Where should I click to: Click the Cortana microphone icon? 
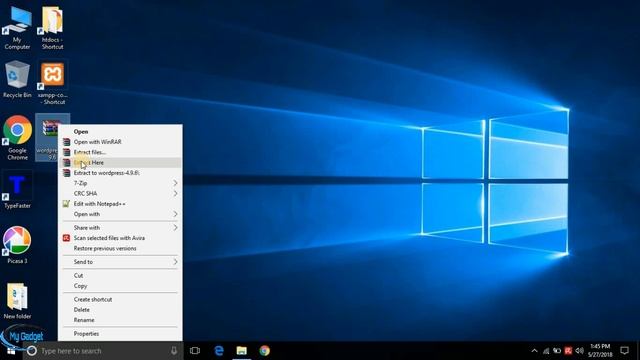pos(174,351)
